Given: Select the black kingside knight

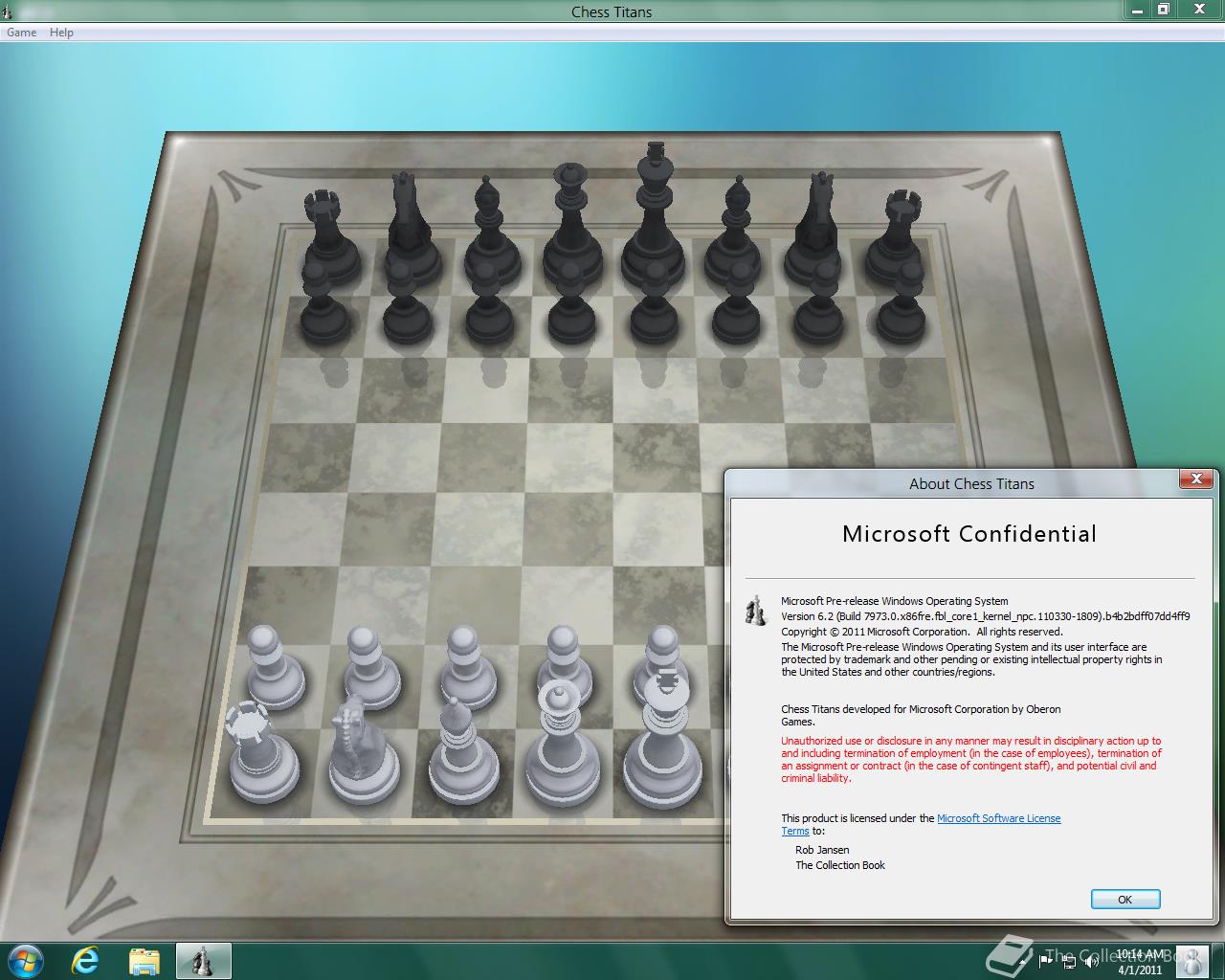Looking at the screenshot, I should pos(814,228).
